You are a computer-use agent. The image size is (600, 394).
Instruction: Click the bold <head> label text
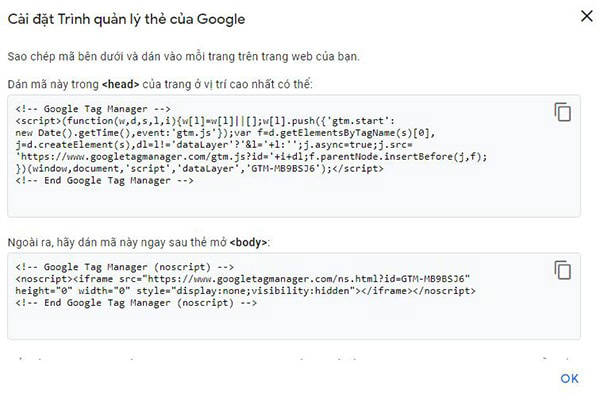point(121,84)
